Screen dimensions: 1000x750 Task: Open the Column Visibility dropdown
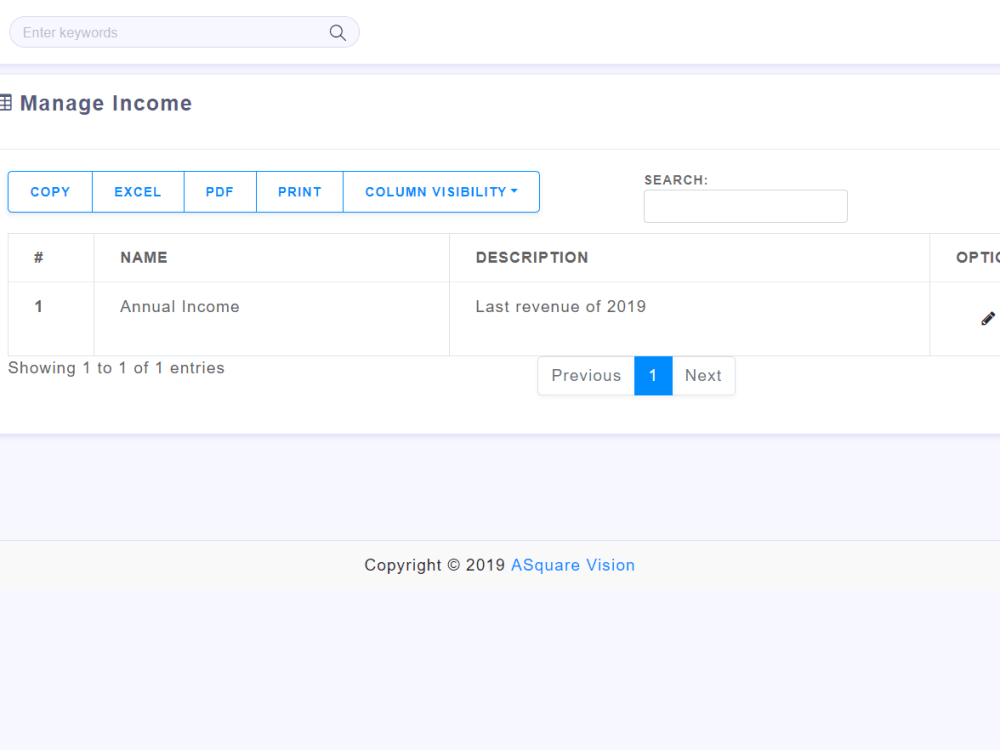pyautogui.click(x=441, y=192)
